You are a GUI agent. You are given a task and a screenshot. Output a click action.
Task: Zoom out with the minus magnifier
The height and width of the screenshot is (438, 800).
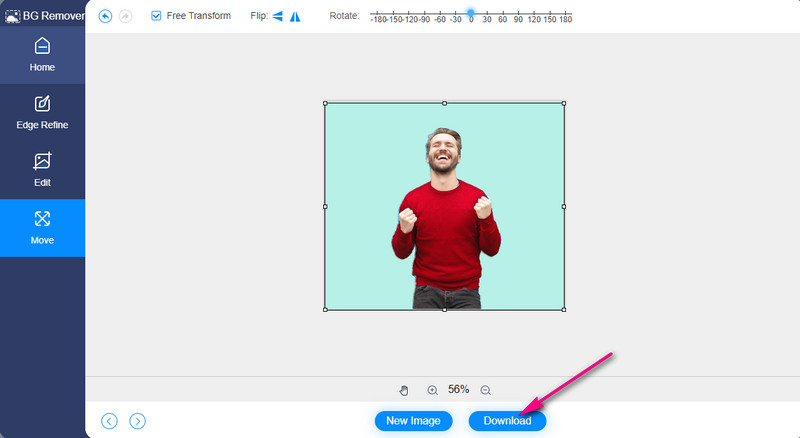tap(485, 390)
